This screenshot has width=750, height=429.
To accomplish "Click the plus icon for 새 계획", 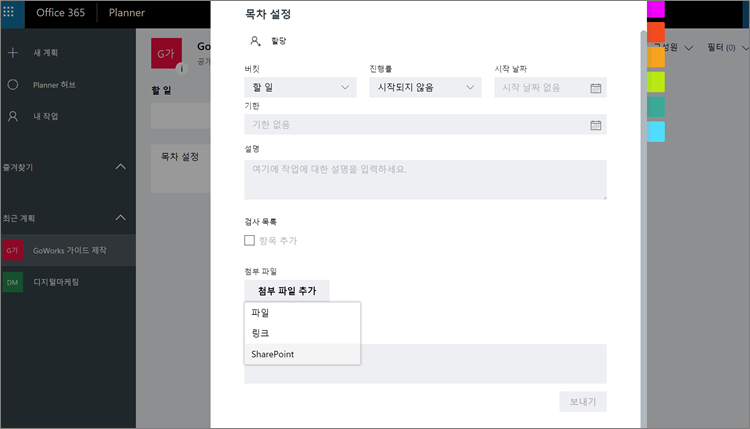I will (13, 52).
